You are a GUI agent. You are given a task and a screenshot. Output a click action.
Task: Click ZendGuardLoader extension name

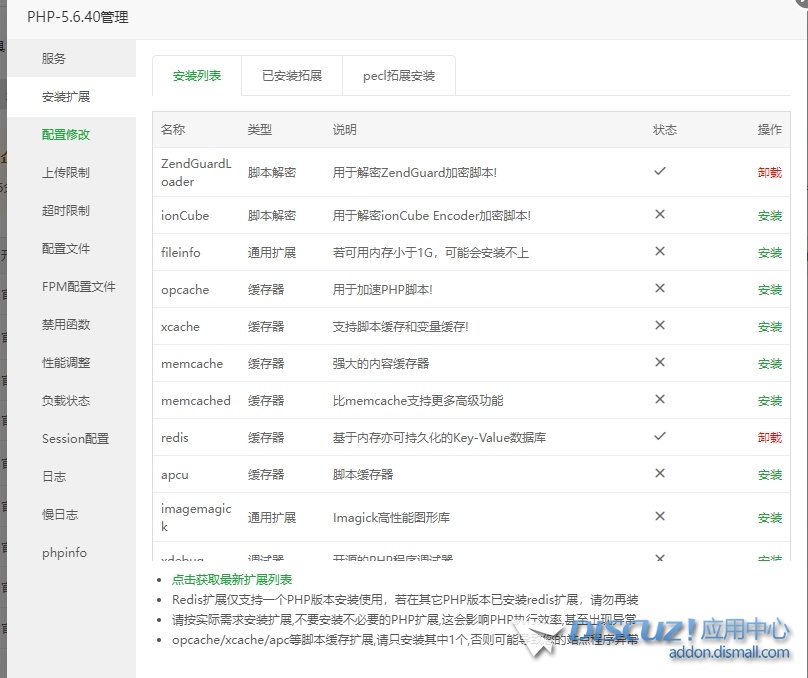point(196,173)
